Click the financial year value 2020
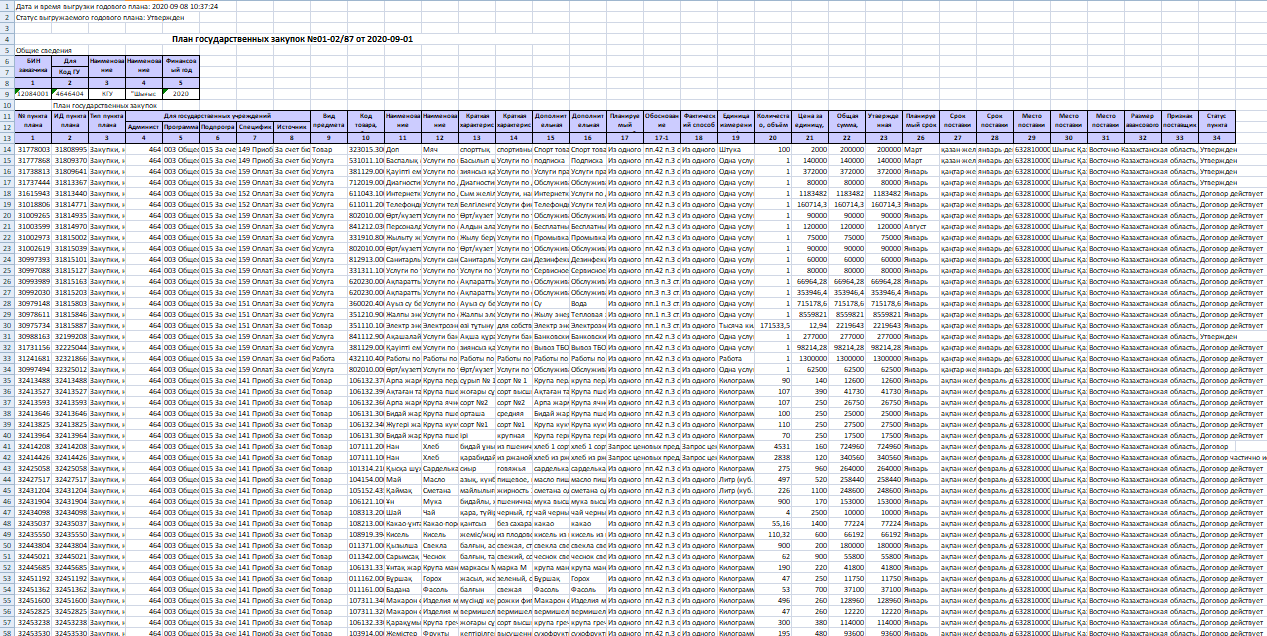Viewport: 1267px width, 636px height. pyautogui.click(x=180, y=93)
